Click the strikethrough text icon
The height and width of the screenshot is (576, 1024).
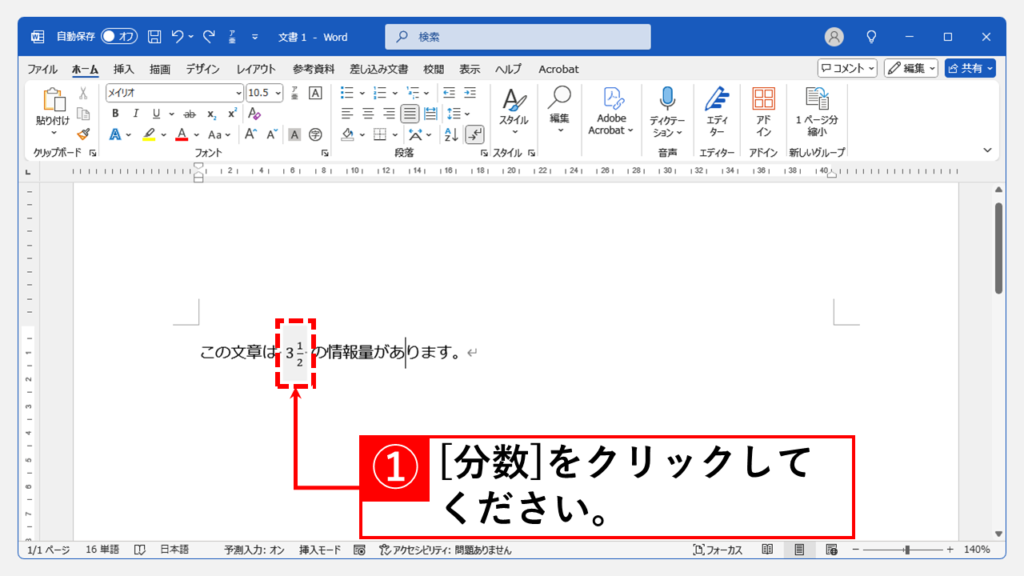190,113
